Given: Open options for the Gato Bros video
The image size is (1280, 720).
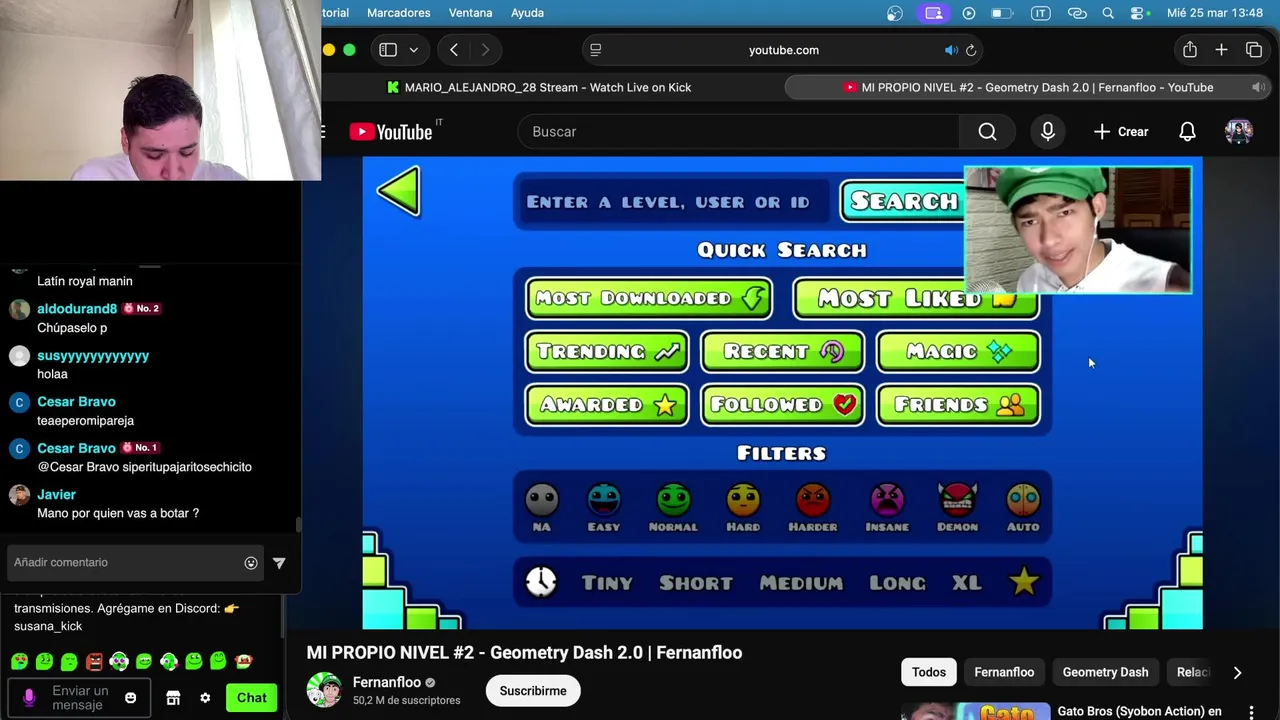Looking at the screenshot, I should tap(1251, 712).
